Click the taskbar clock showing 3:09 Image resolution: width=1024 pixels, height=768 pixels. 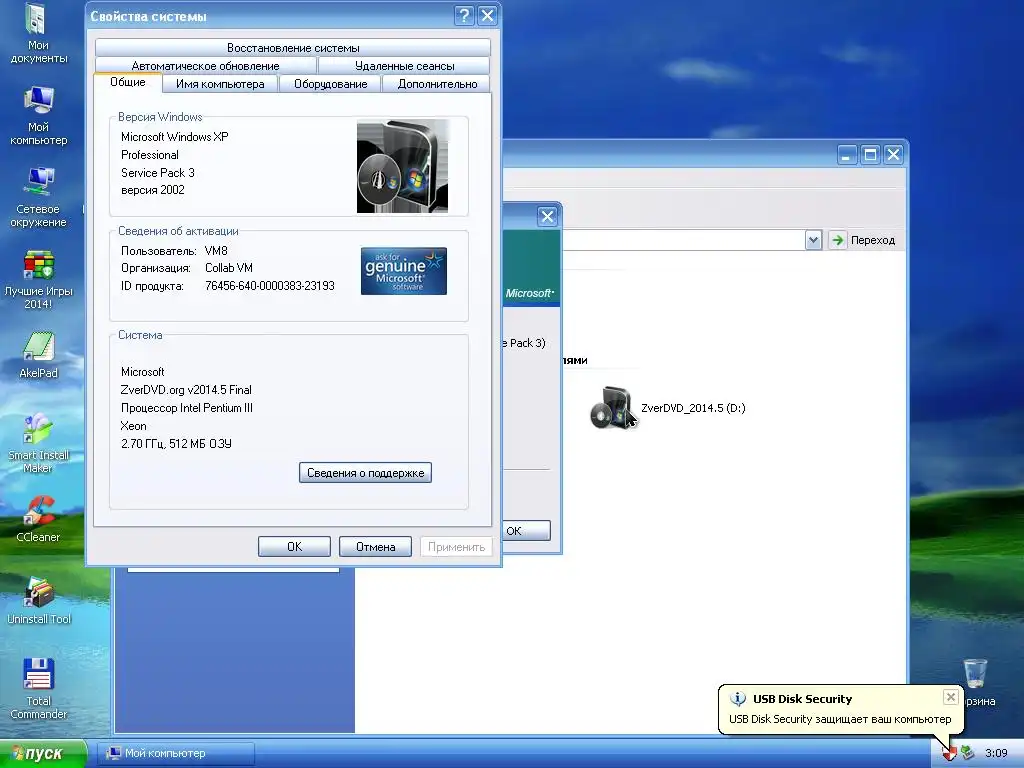pyautogui.click(x=996, y=753)
